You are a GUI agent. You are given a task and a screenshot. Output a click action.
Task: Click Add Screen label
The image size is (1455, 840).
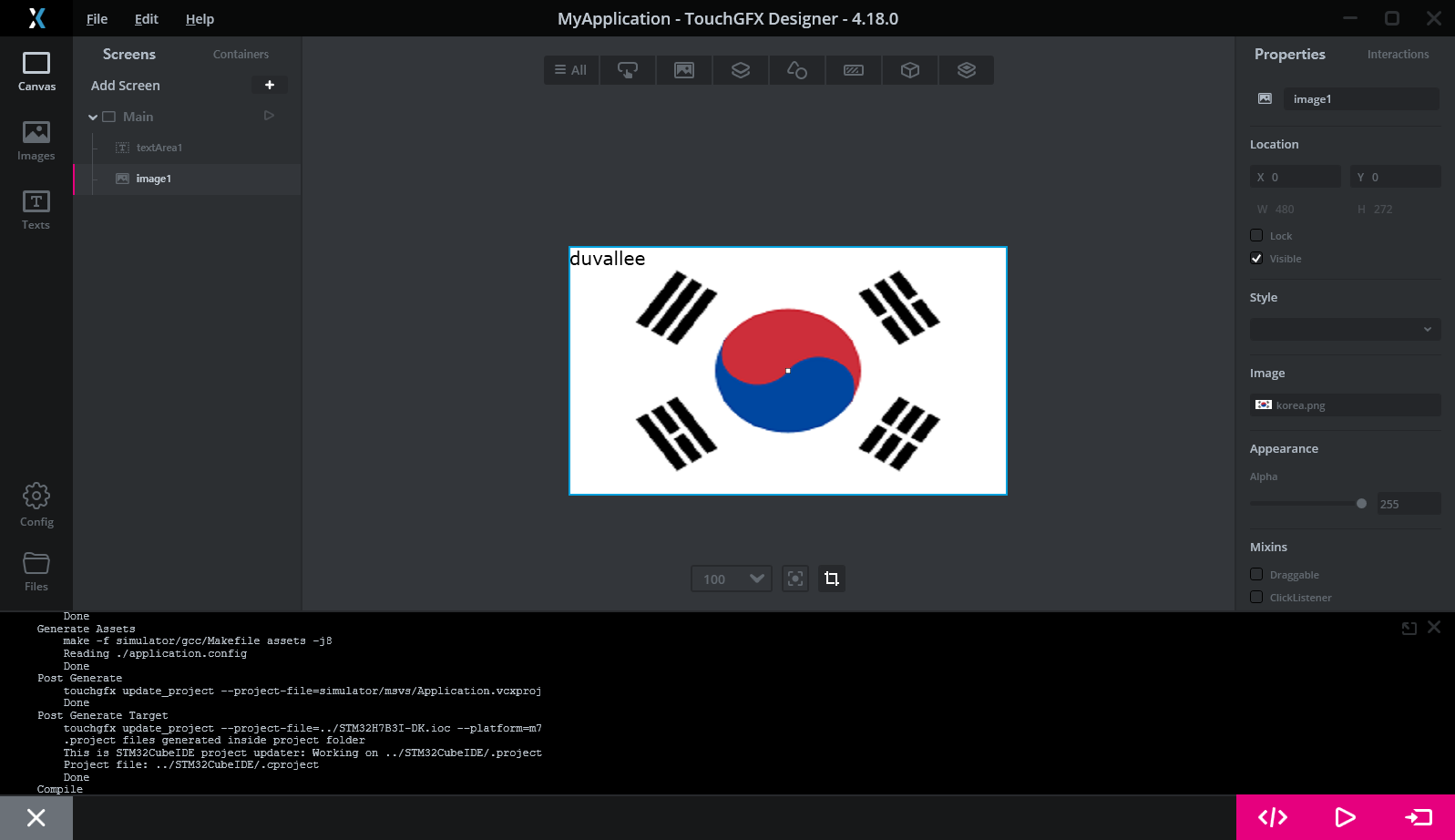tap(126, 85)
